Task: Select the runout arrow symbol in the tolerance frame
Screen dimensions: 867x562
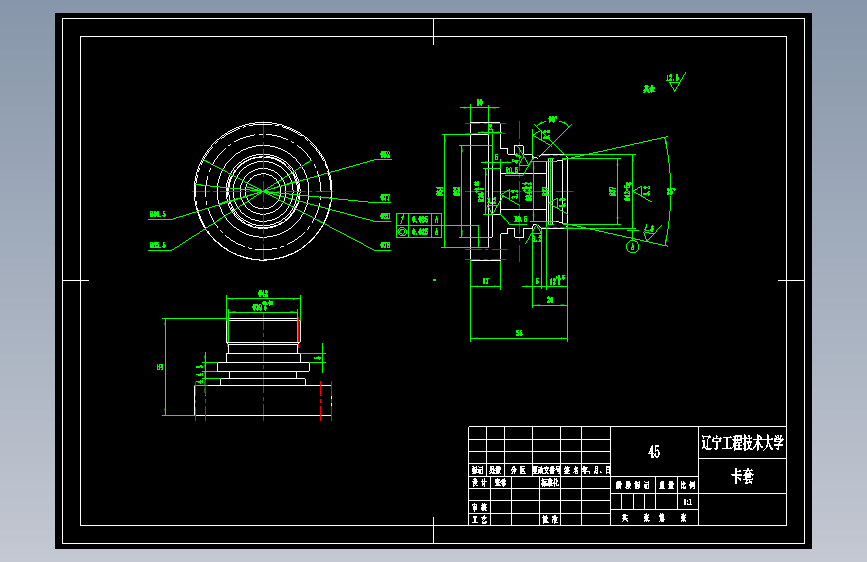Action: (403, 220)
